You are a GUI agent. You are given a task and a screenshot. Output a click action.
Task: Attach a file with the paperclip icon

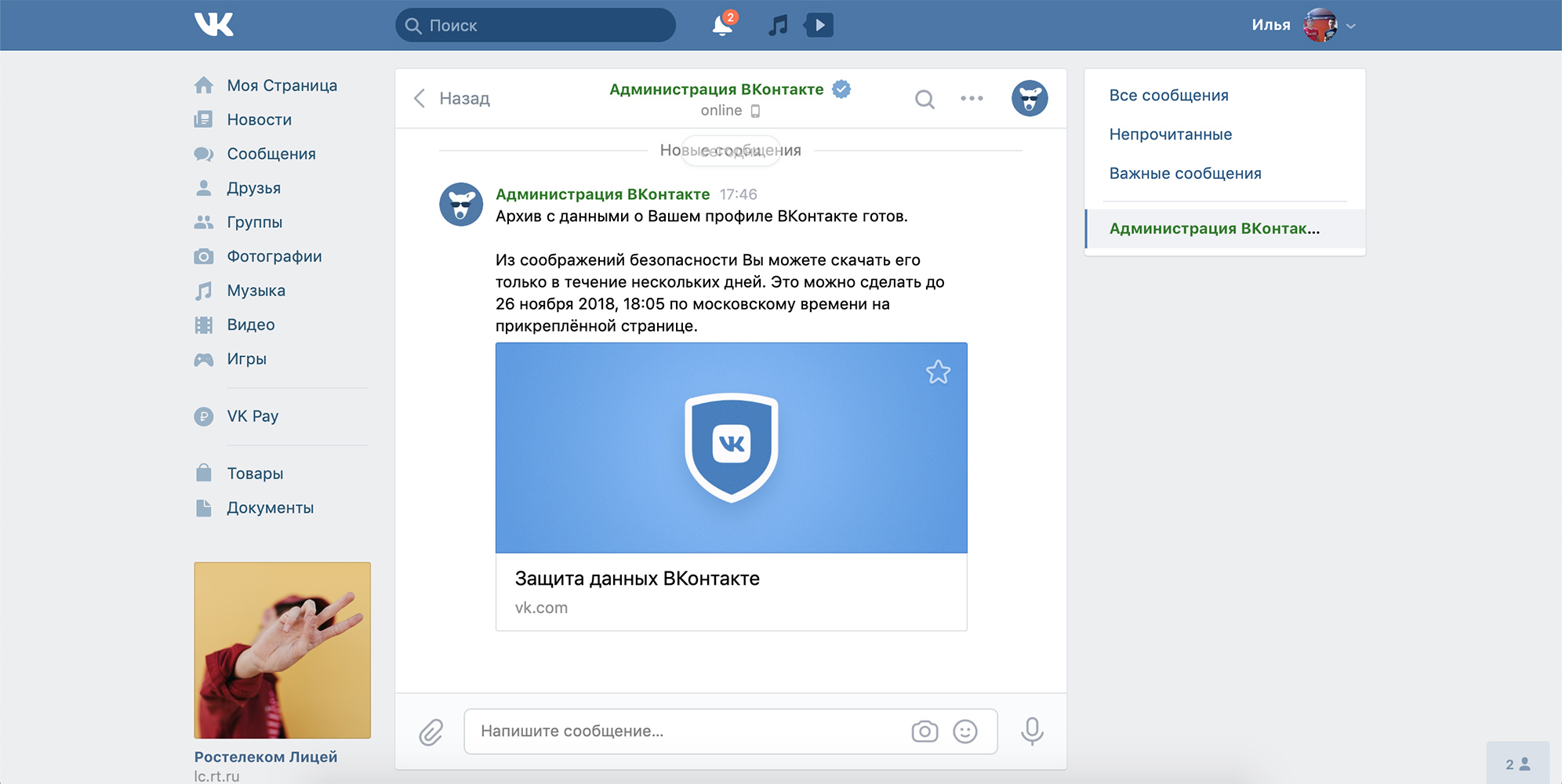(x=430, y=732)
